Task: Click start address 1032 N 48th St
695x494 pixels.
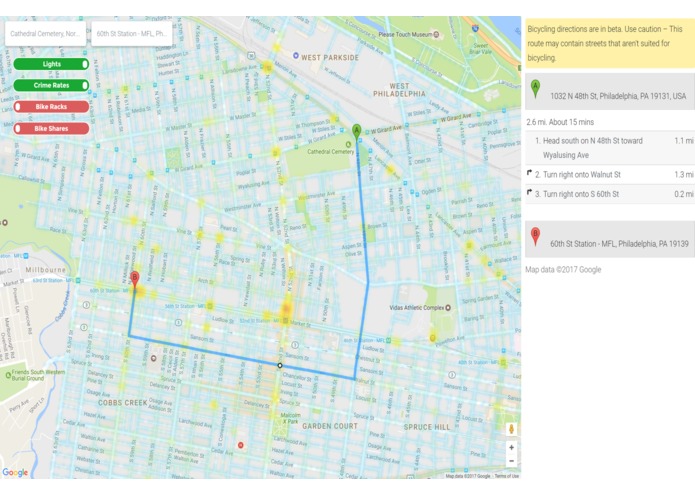Action: (618, 96)
